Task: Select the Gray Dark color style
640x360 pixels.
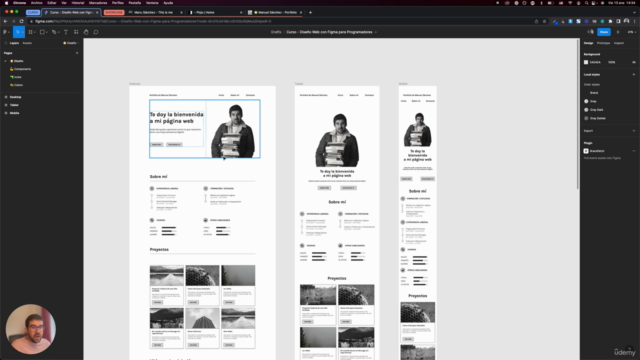Action: (x=594, y=110)
